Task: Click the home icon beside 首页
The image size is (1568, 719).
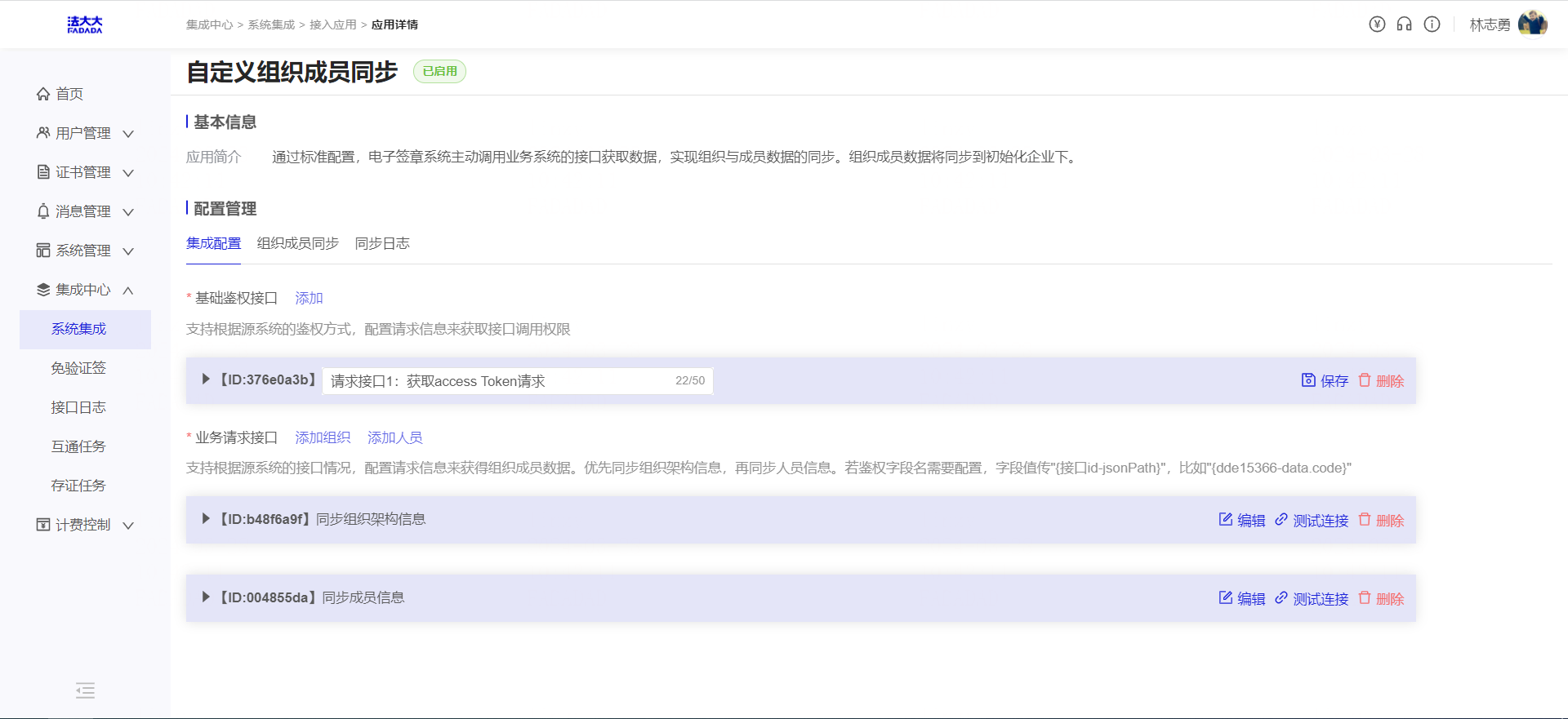Action: (43, 94)
